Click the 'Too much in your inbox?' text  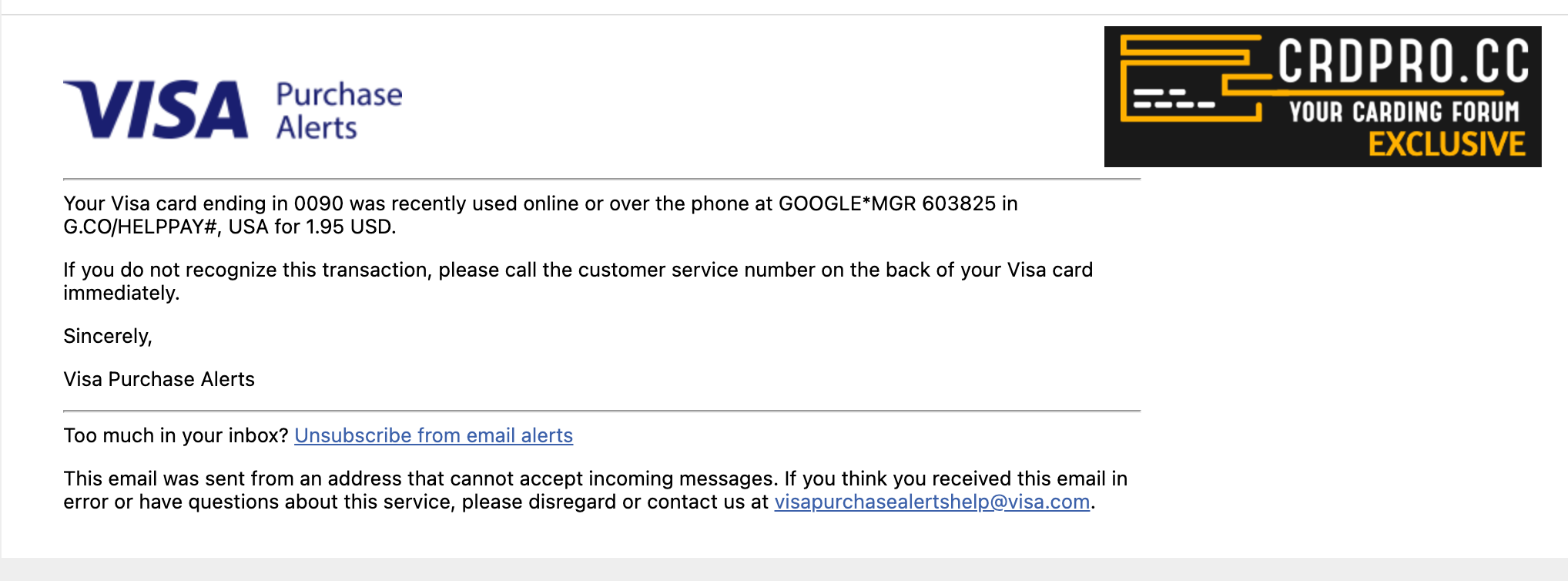pyautogui.click(x=176, y=435)
